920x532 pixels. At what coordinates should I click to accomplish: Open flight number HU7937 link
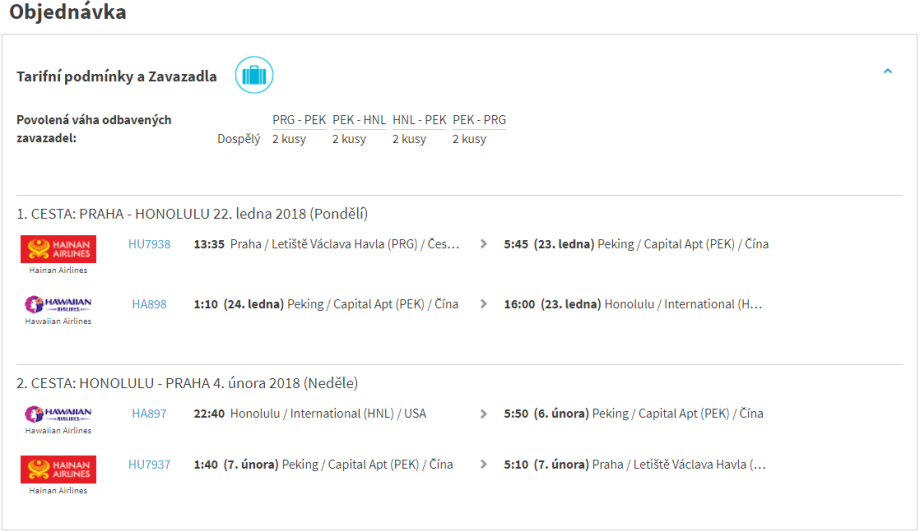pos(149,464)
